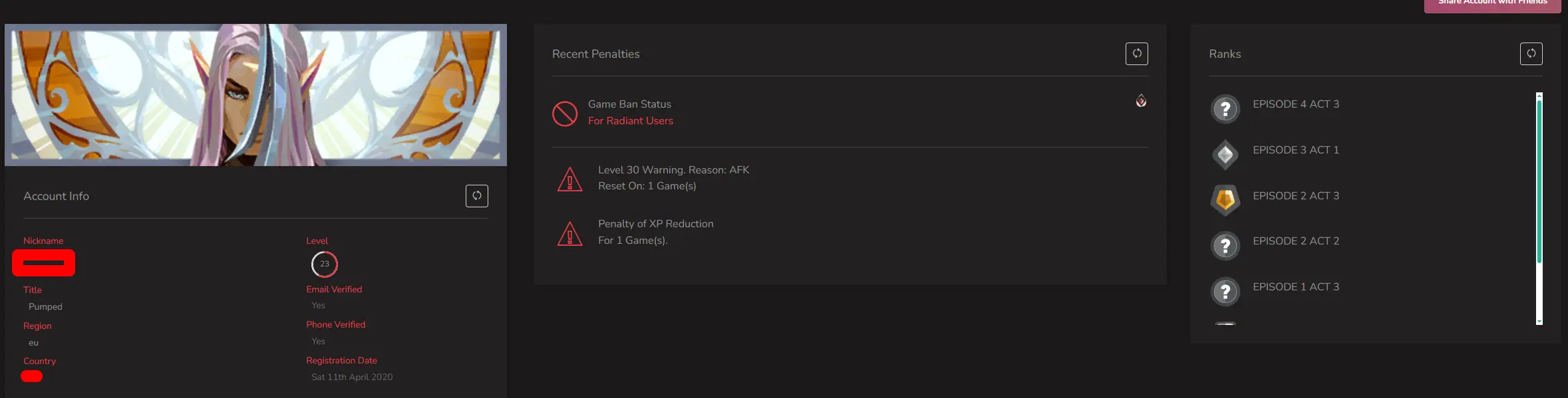Select the Episode 1 Act 3 unranked icon

click(x=1225, y=292)
